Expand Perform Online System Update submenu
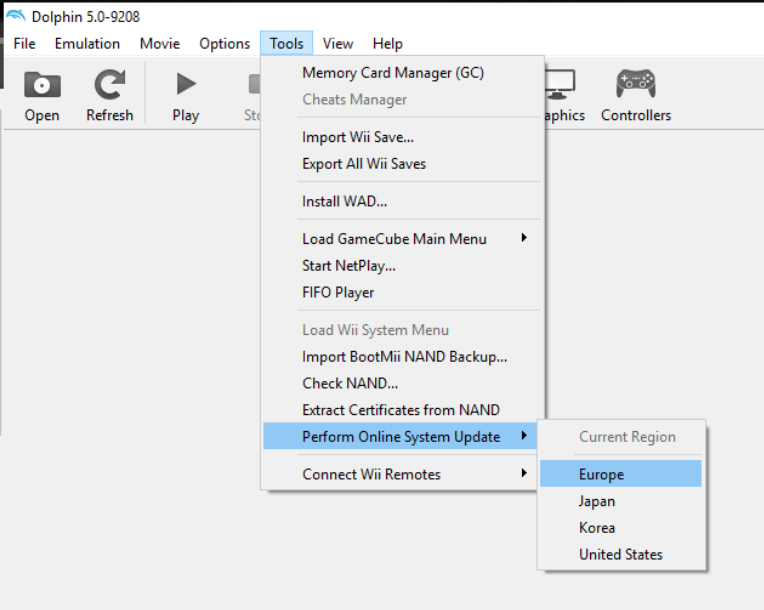The height and width of the screenshot is (610, 764). point(401,436)
